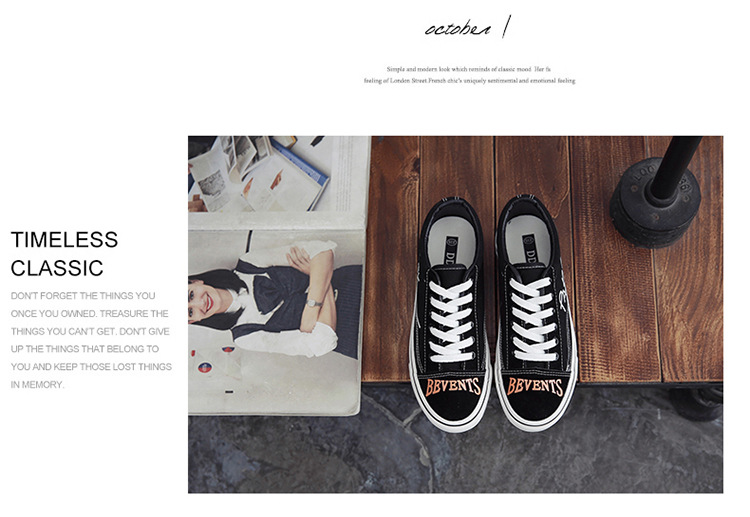
Task: Click the insole label inside right shoe
Action: [529, 248]
